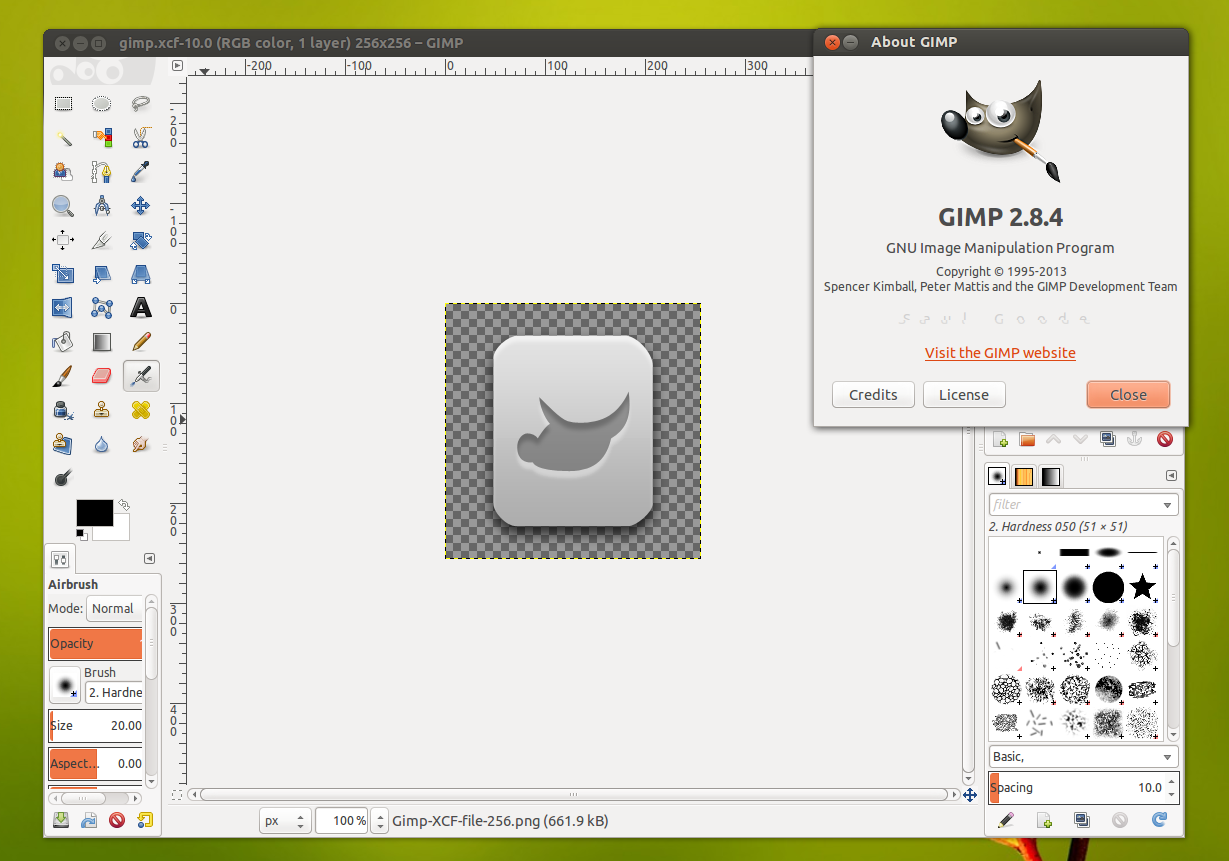1229x861 pixels.
Task: Select the Rectangle Select tool
Action: pos(63,103)
